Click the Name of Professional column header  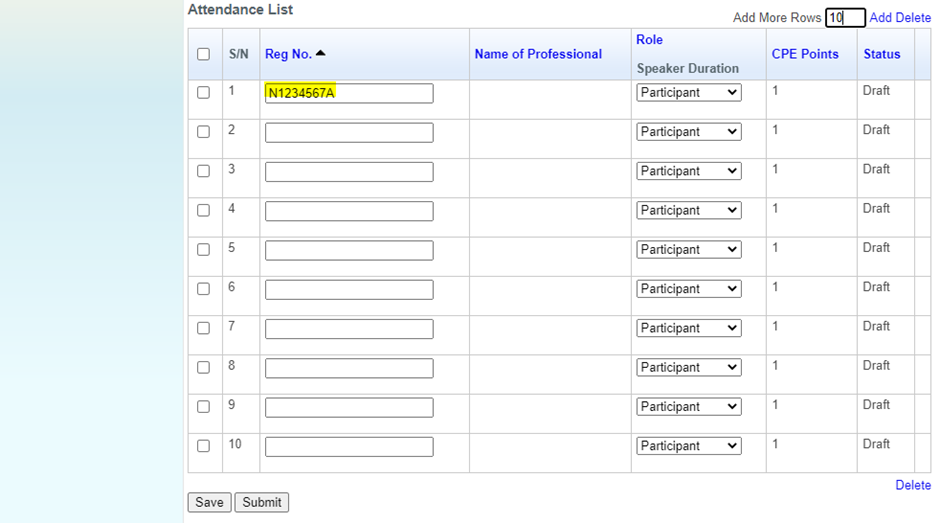pos(538,54)
